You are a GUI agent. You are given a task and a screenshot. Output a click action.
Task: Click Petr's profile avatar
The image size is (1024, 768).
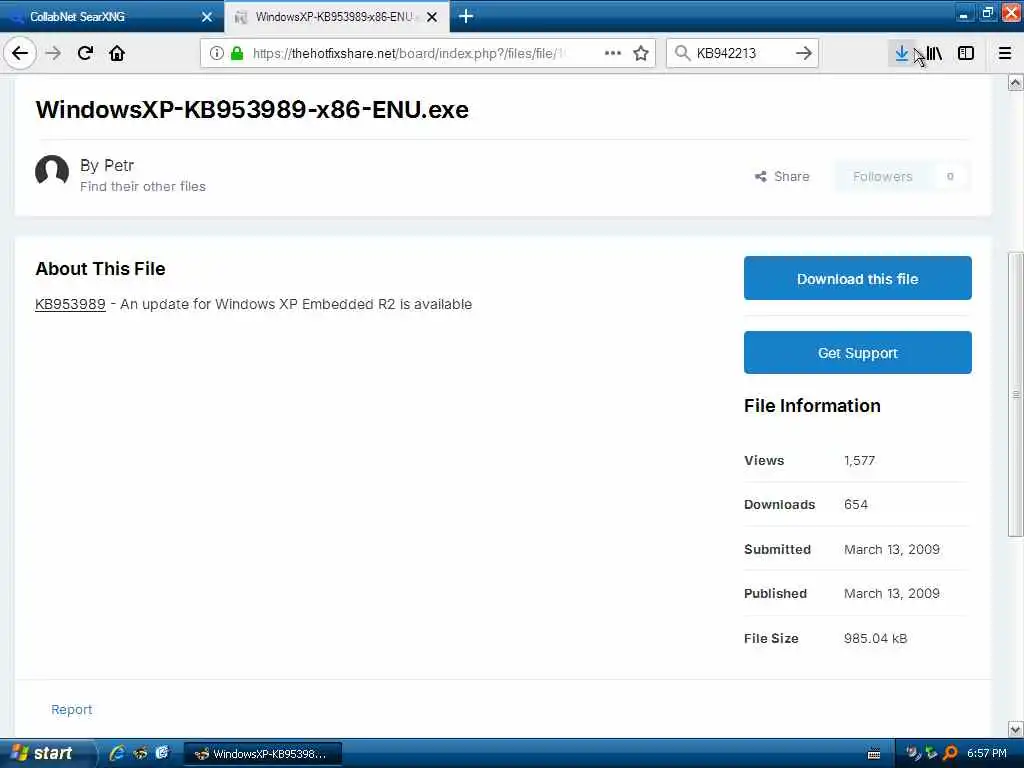pos(52,172)
